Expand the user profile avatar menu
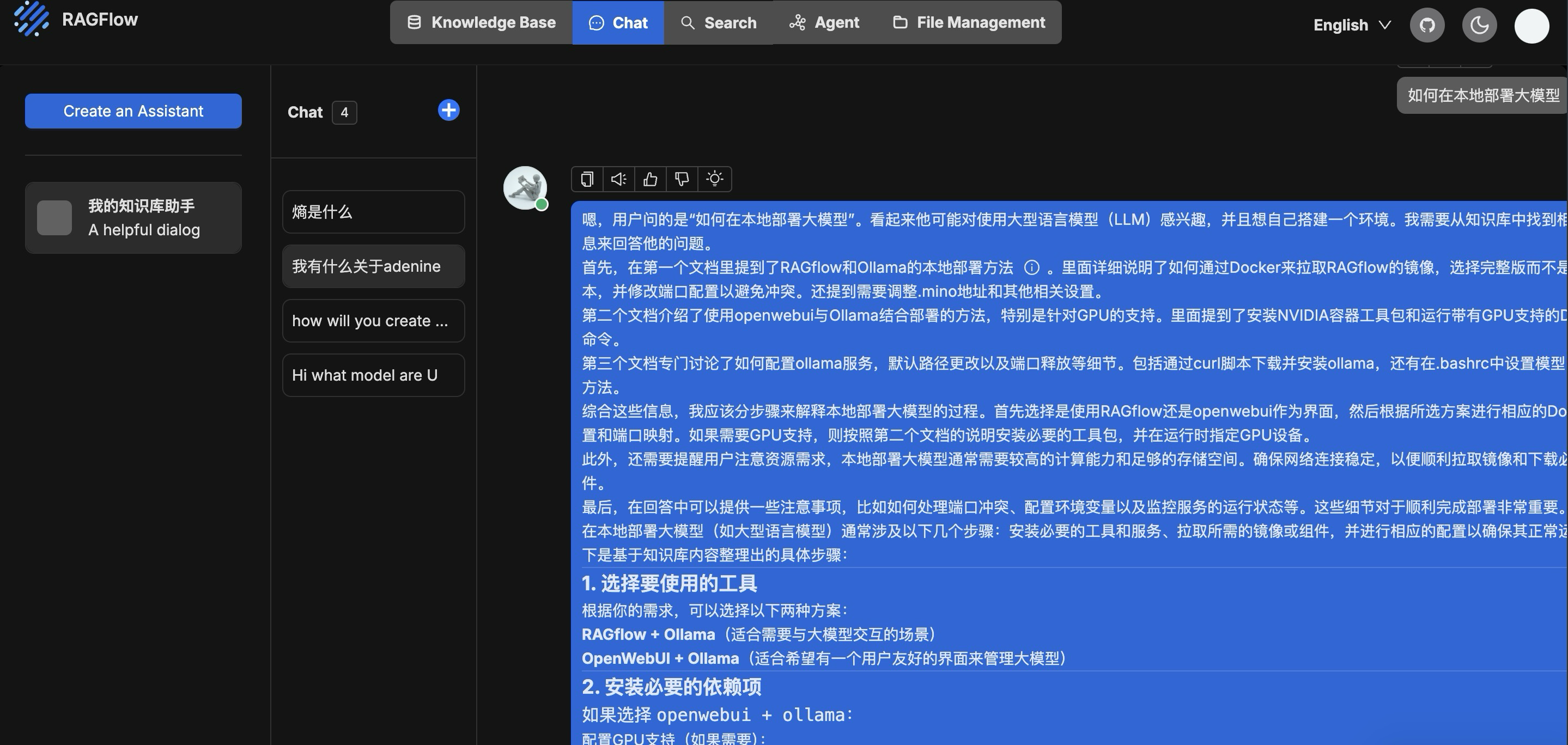1568x745 pixels. click(x=1531, y=26)
